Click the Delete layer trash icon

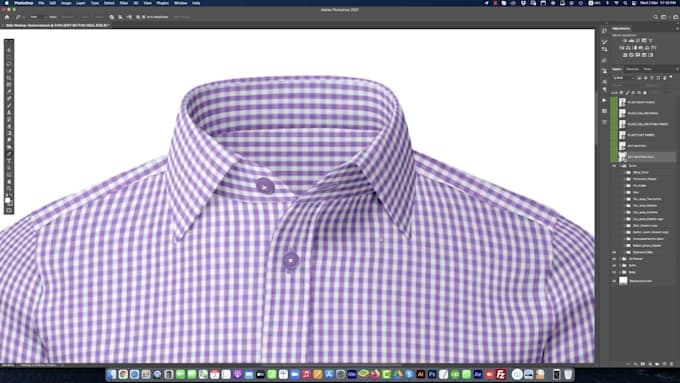[x=671, y=364]
